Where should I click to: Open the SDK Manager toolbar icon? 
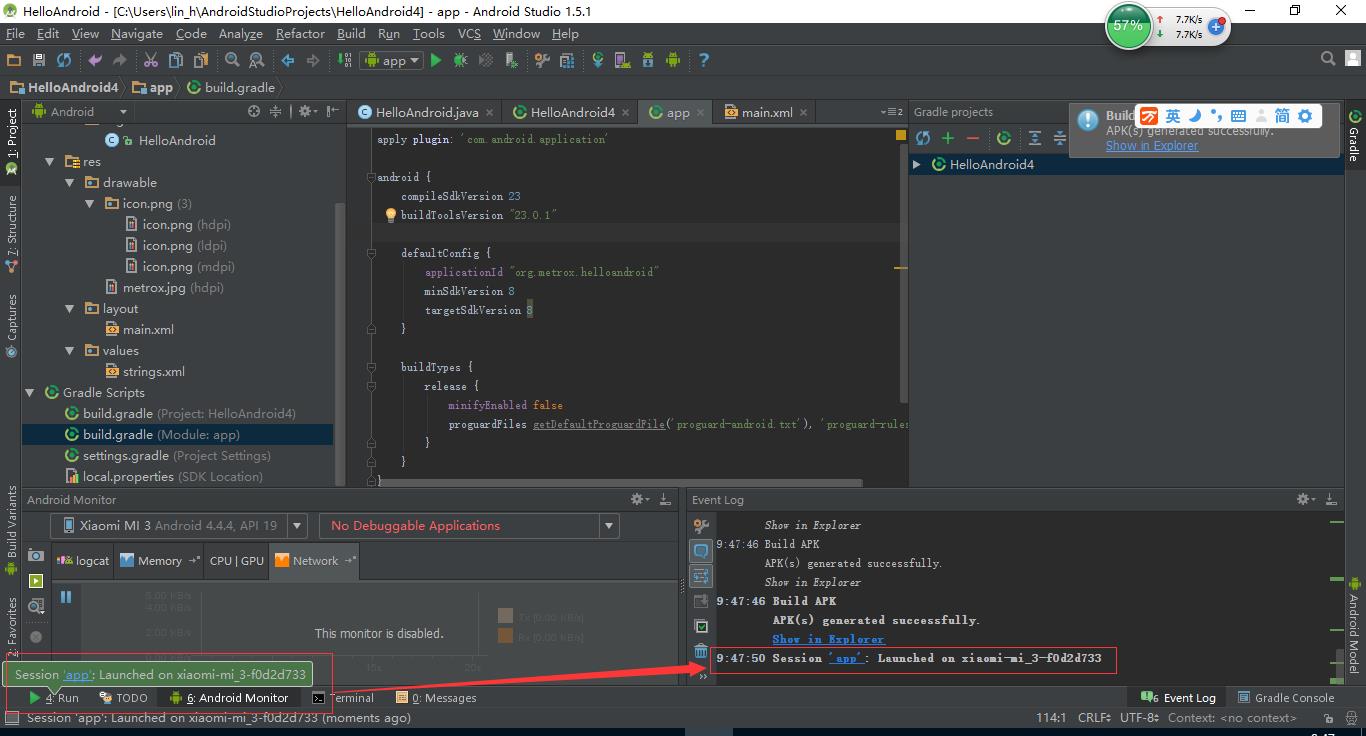(x=648, y=60)
